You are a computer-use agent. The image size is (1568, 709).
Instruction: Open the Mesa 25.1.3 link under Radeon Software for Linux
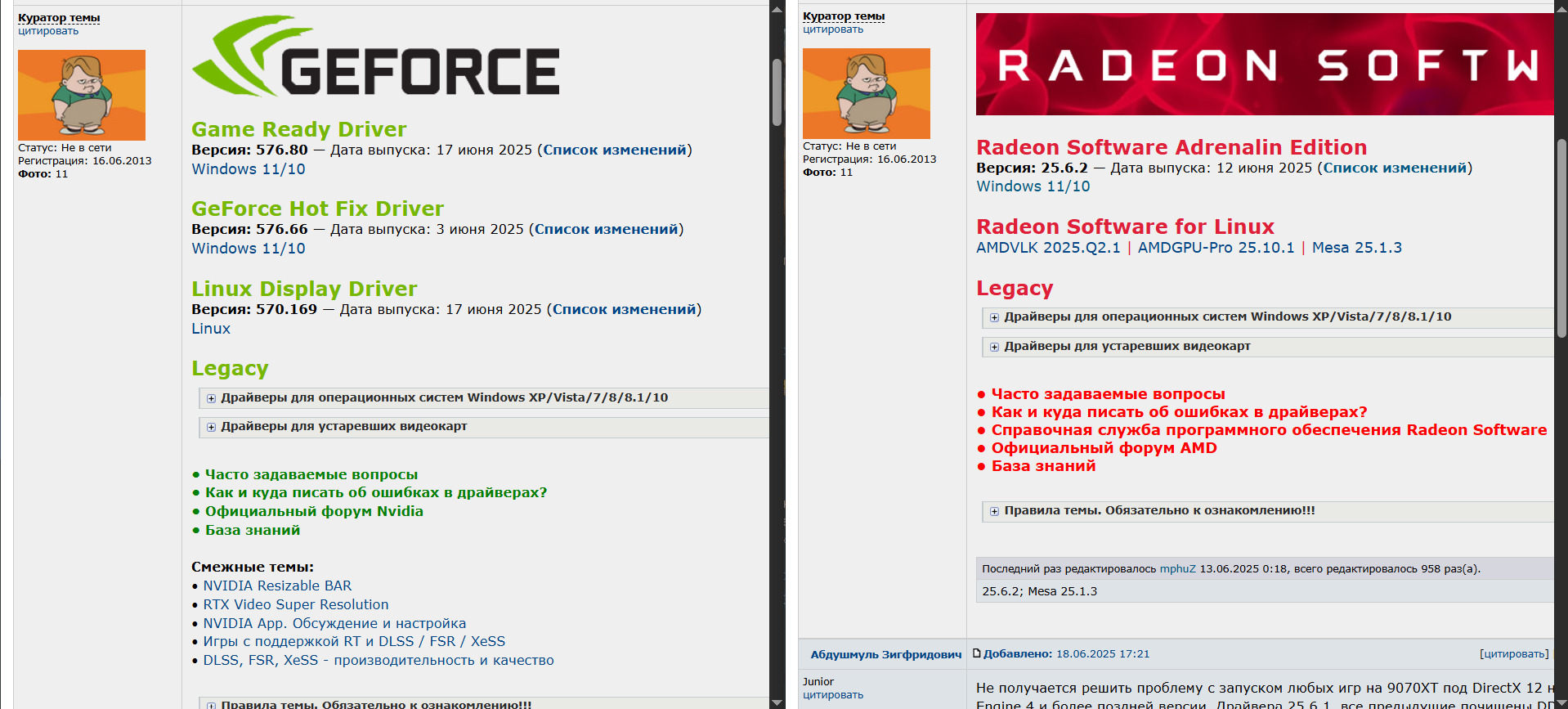point(1357,248)
